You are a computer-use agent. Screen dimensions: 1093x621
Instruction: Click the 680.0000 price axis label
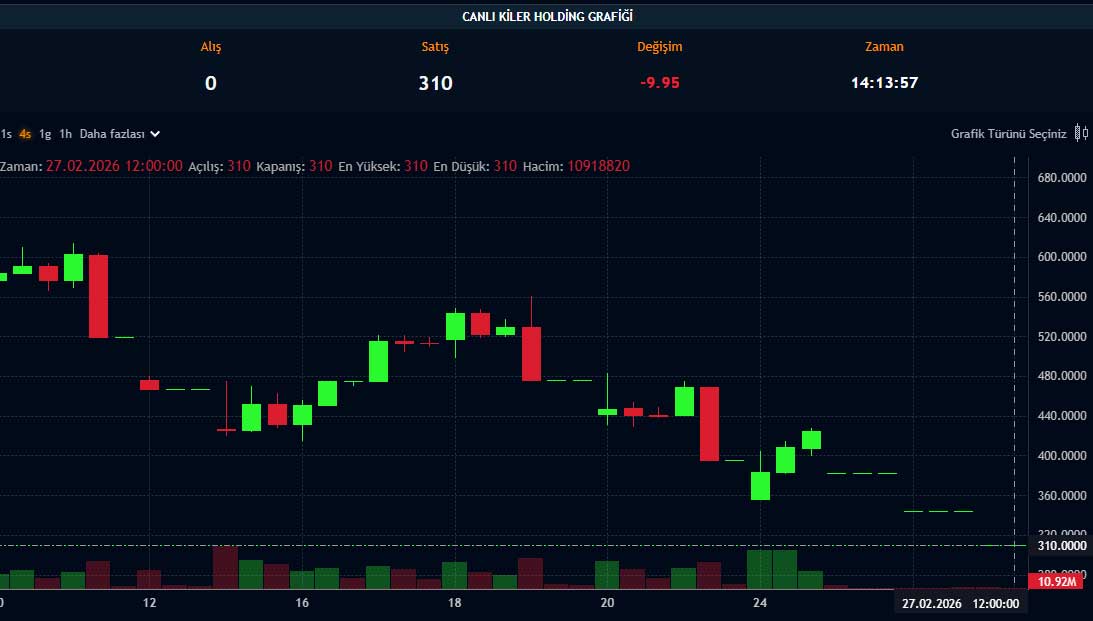[x=1062, y=178]
